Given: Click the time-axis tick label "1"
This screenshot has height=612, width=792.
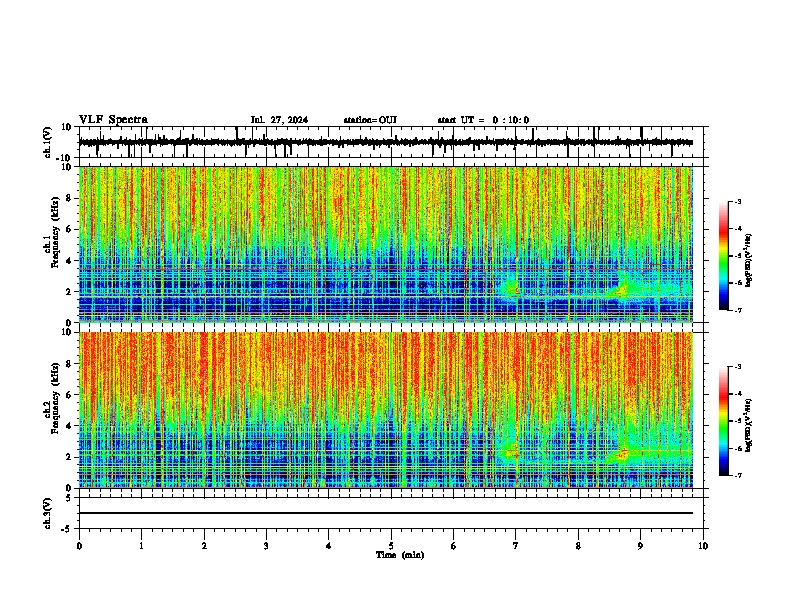Looking at the screenshot, I should pyautogui.click(x=141, y=546).
